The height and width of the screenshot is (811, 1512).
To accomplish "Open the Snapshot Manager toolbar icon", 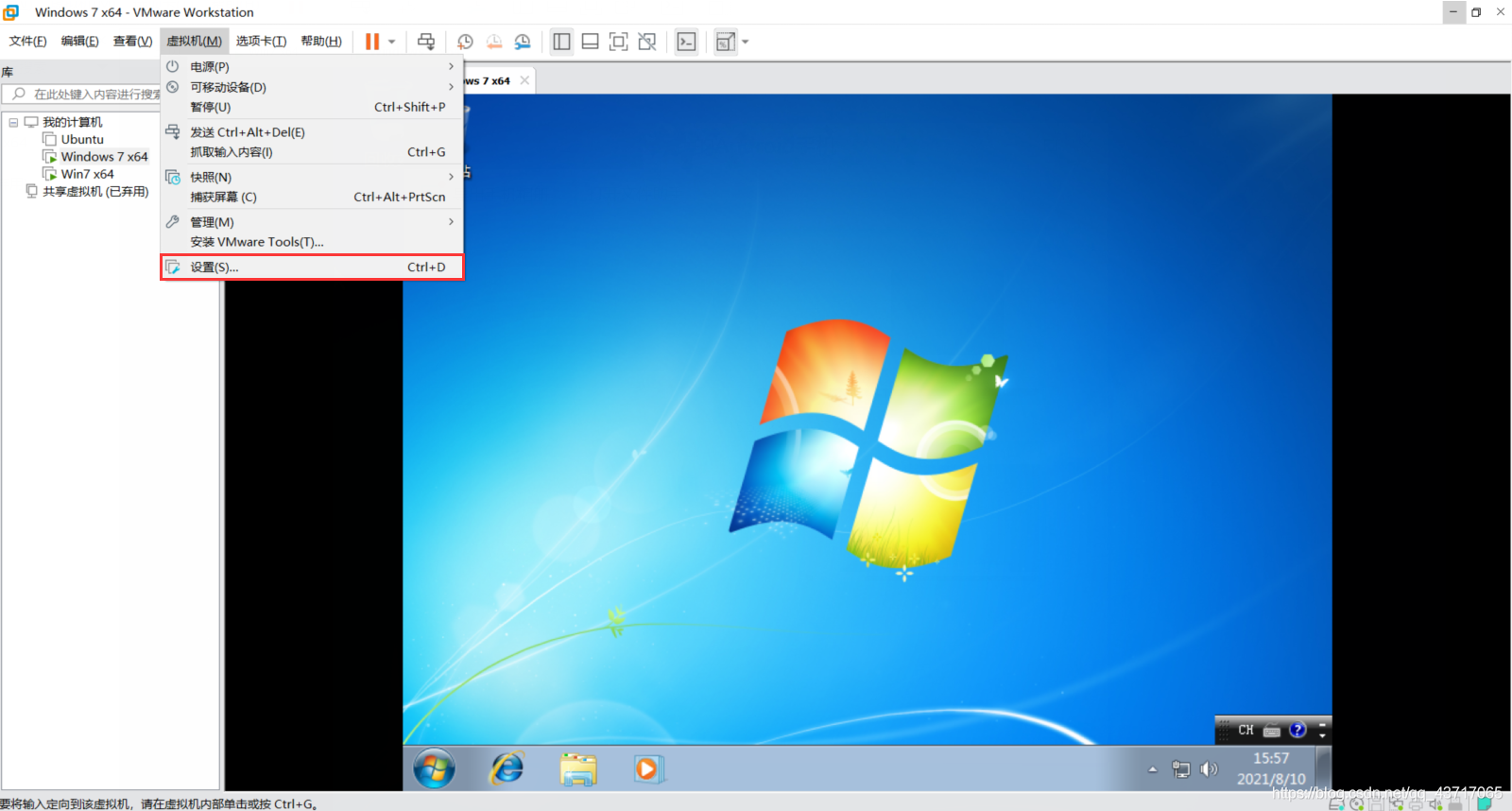I will coord(523,42).
